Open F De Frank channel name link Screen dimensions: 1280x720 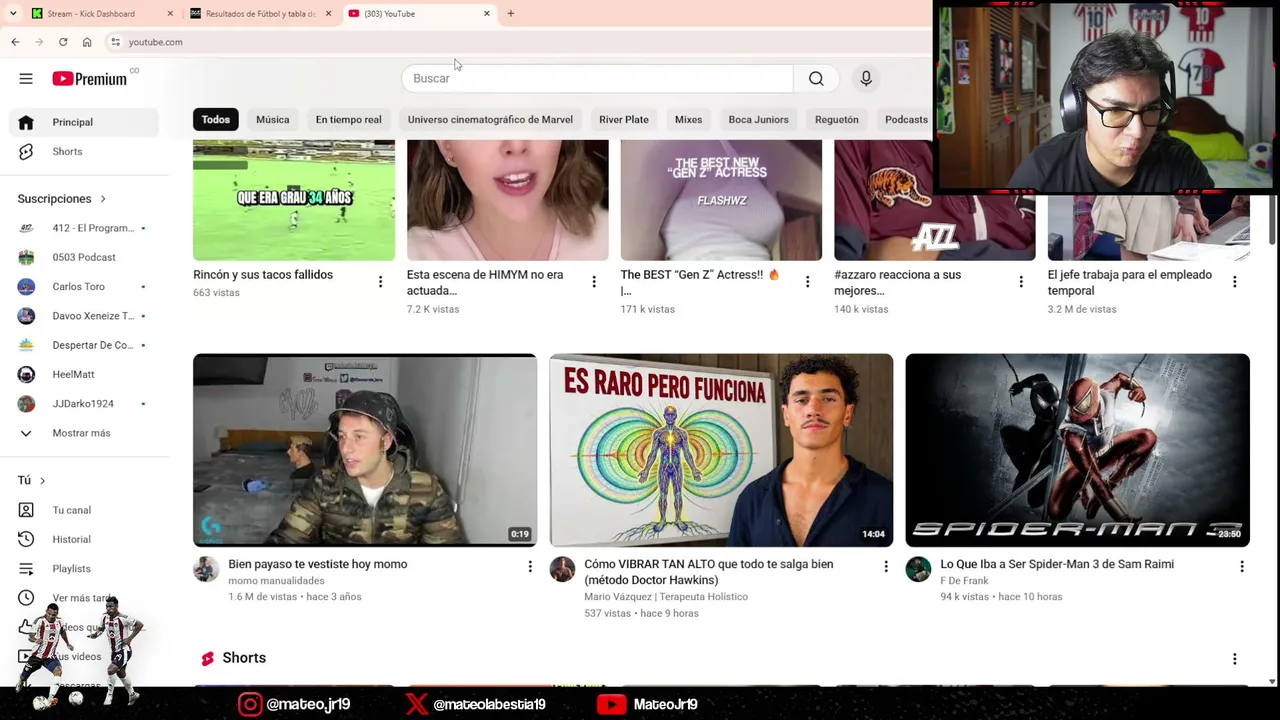pos(964,581)
